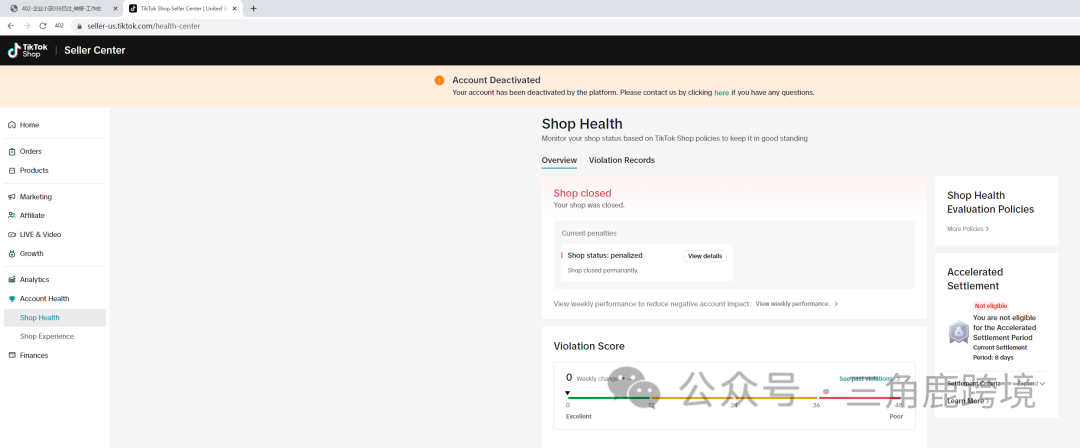Select the TikTok Shop Seller Center browser tab

point(183,8)
